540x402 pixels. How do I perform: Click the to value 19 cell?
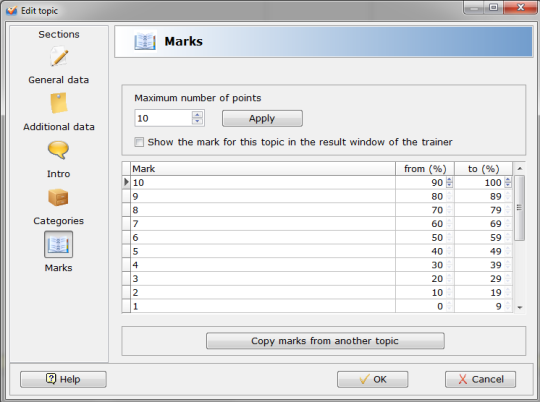[x=484, y=292]
